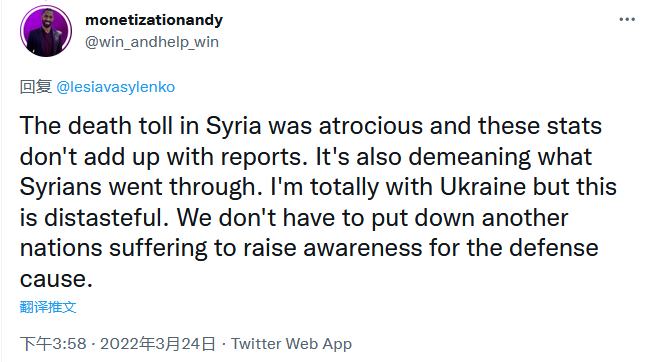
Task: Click the word "Ukraine" in the tweet
Action: [x=482, y=187]
